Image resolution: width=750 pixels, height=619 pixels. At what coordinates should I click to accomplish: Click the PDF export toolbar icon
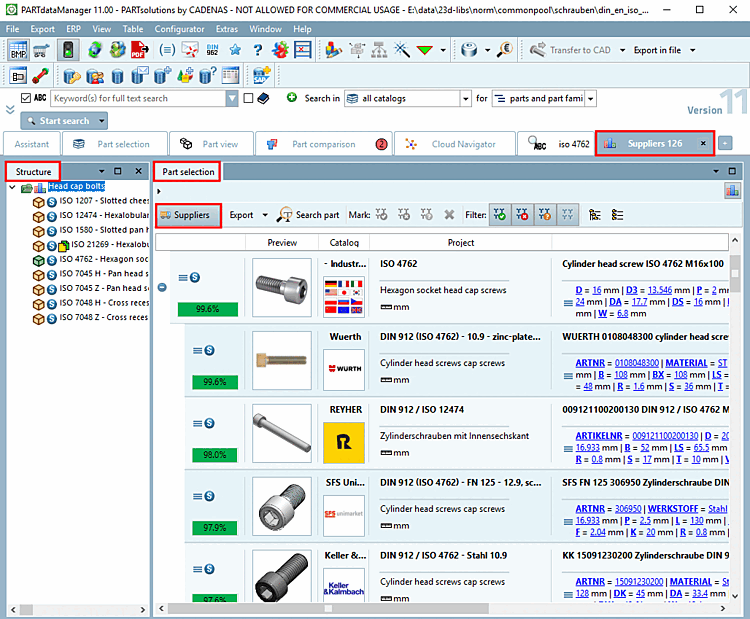[x=140, y=49]
